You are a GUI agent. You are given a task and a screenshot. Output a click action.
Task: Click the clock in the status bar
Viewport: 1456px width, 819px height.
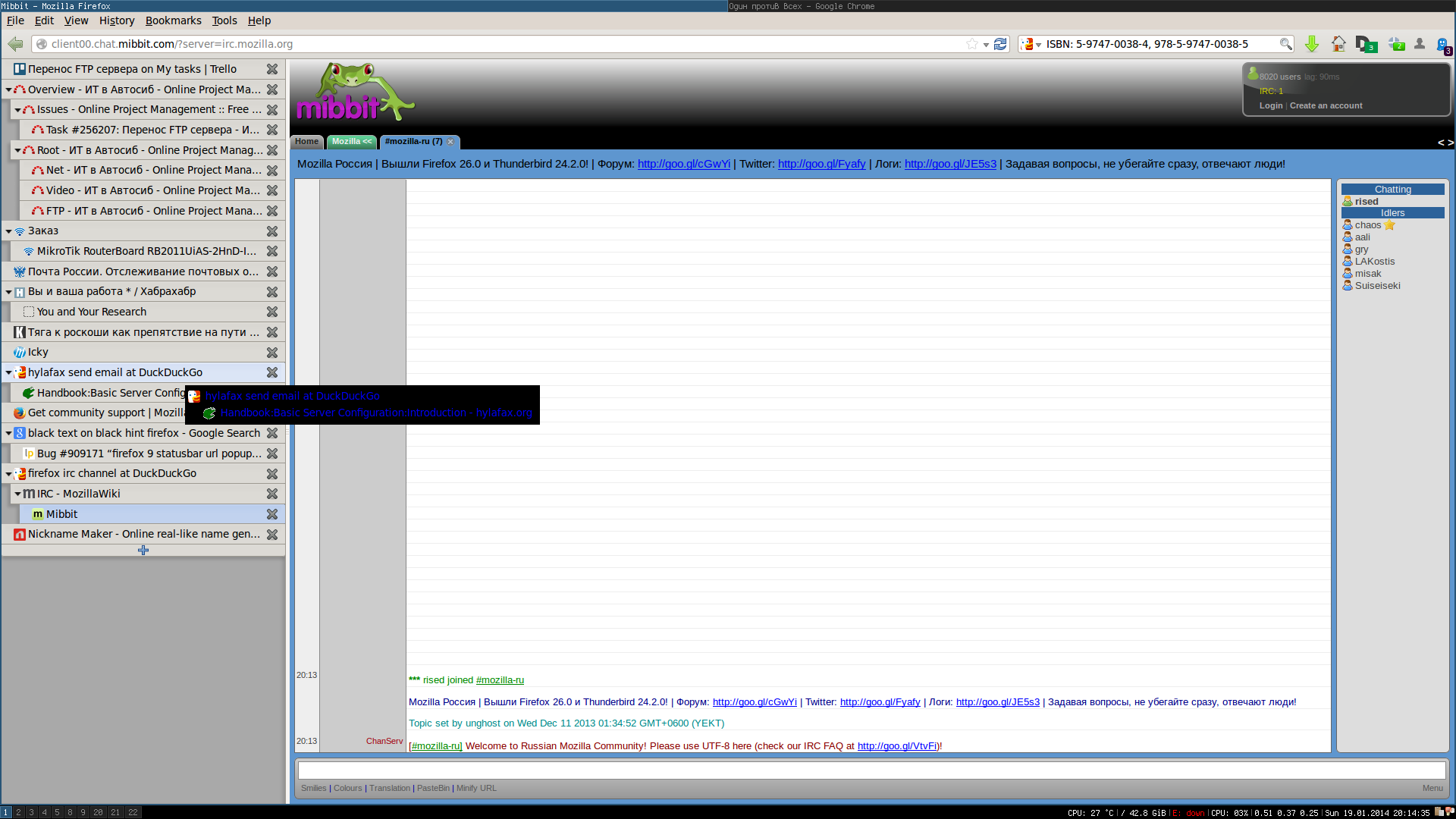point(1377,813)
